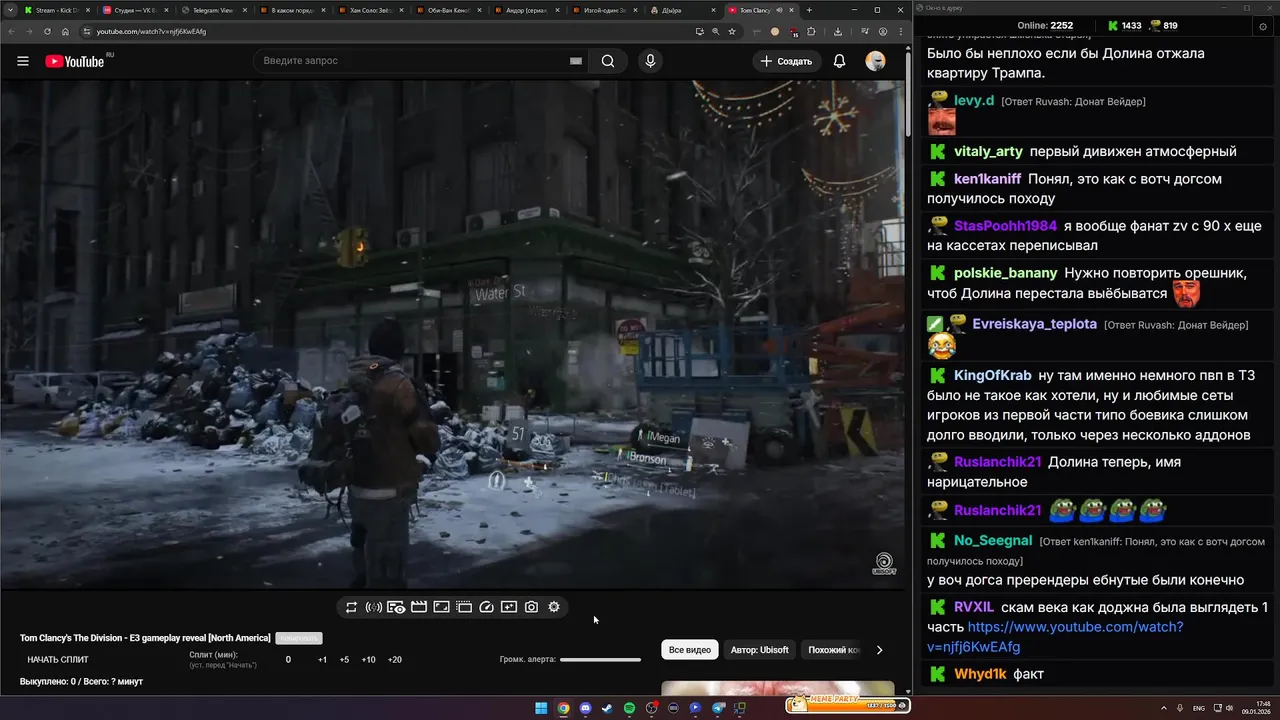The height and width of the screenshot is (720, 1280).
Task: Open the browser extensions puzzle icon
Action: (812, 31)
